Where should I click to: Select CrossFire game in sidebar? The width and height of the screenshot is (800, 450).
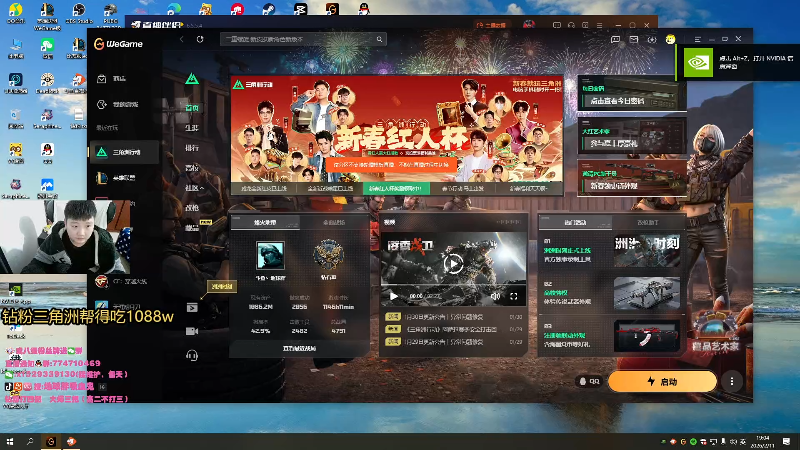click(124, 281)
